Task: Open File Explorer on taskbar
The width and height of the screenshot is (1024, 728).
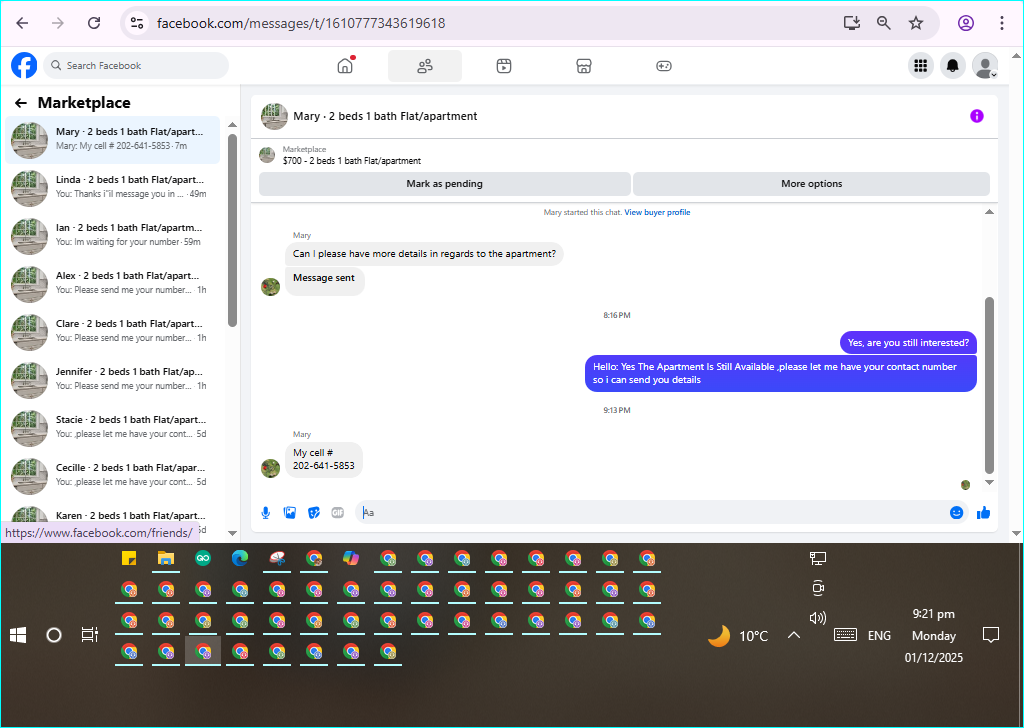Action: point(166,558)
